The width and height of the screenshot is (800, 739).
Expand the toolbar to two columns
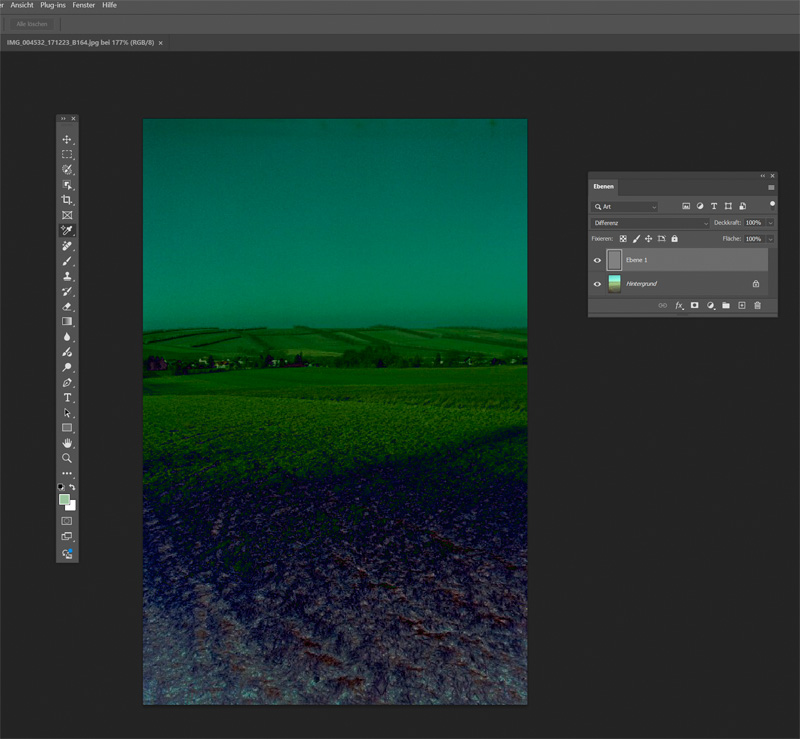(x=63, y=118)
